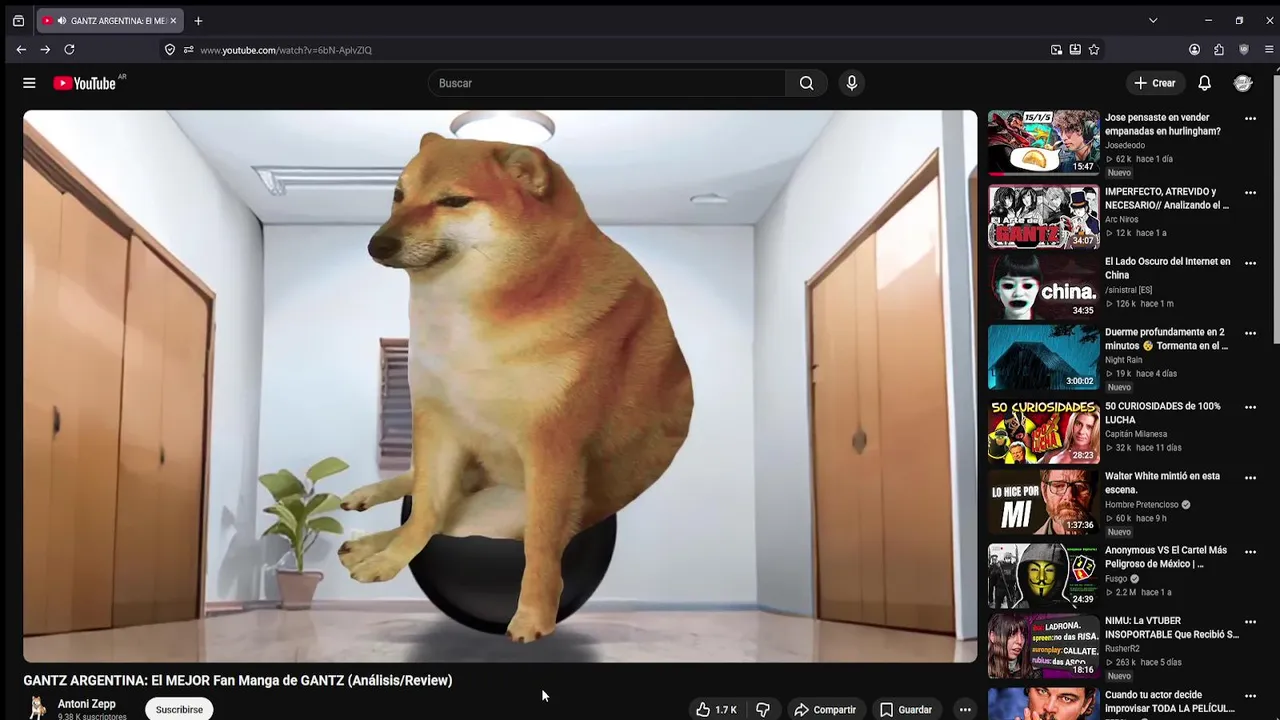The height and width of the screenshot is (720, 1280).
Task: Open options for 'IMPERFECTO, ATREVIDO' video
Action: [1250, 192]
